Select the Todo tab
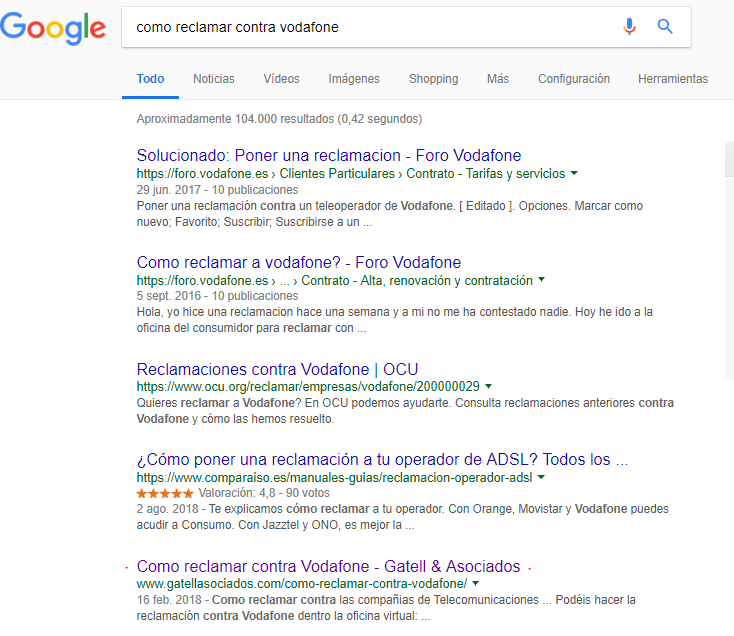The image size is (734, 636). [150, 79]
